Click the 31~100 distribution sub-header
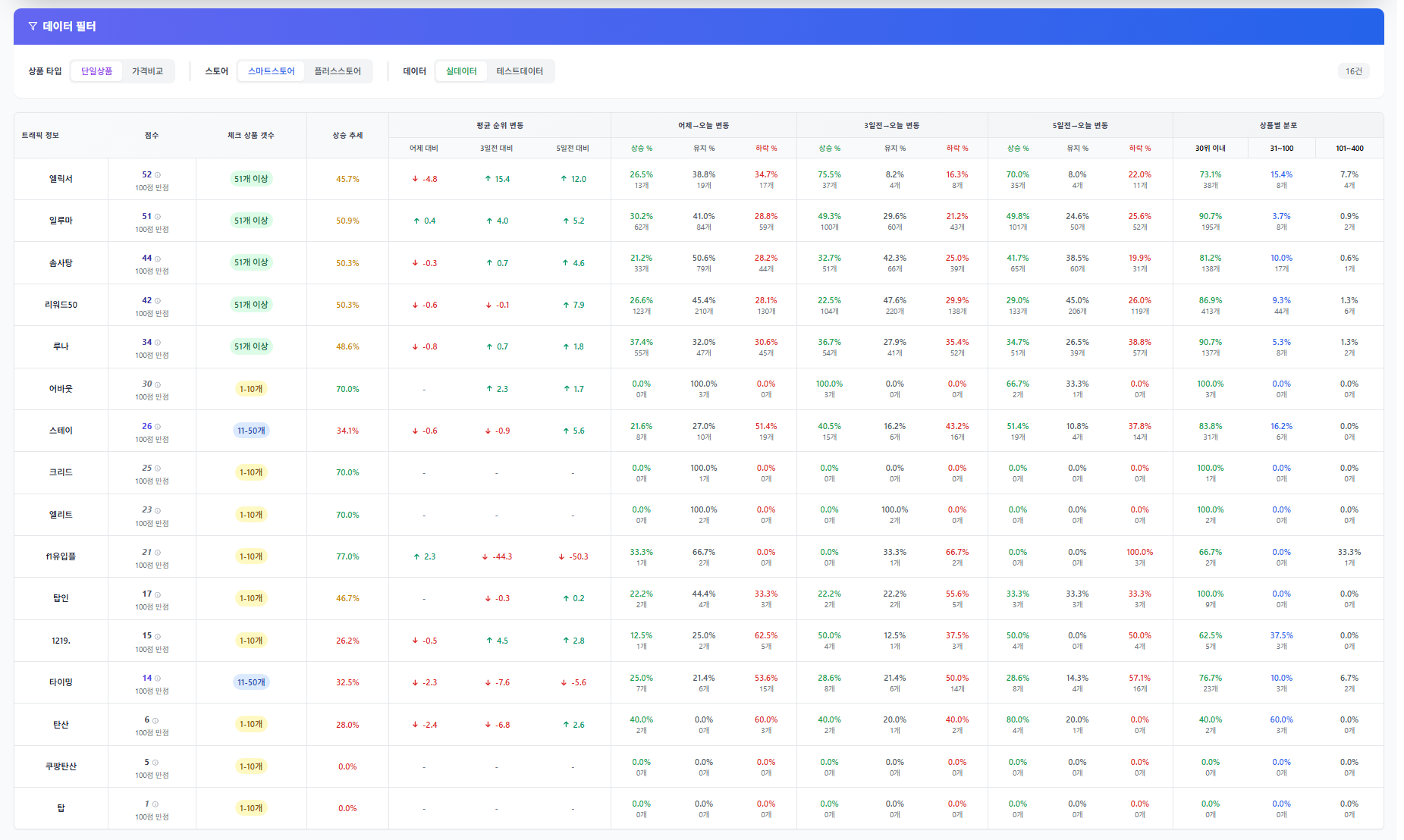This screenshot has height=840, width=1404. click(x=1282, y=149)
